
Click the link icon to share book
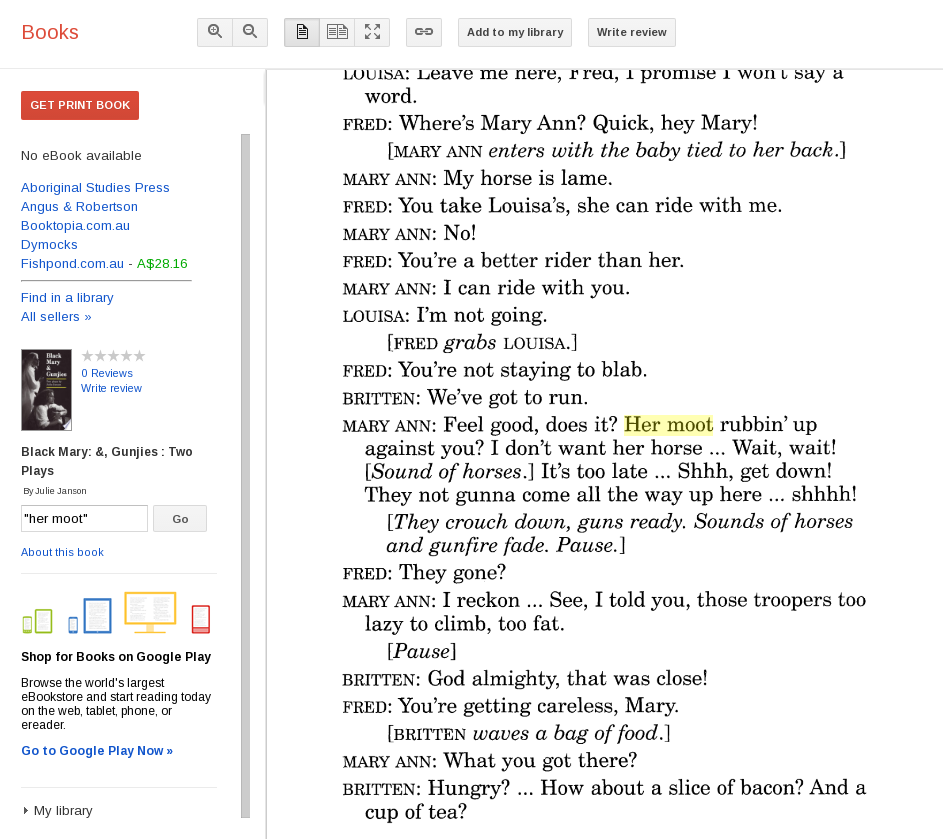[424, 32]
